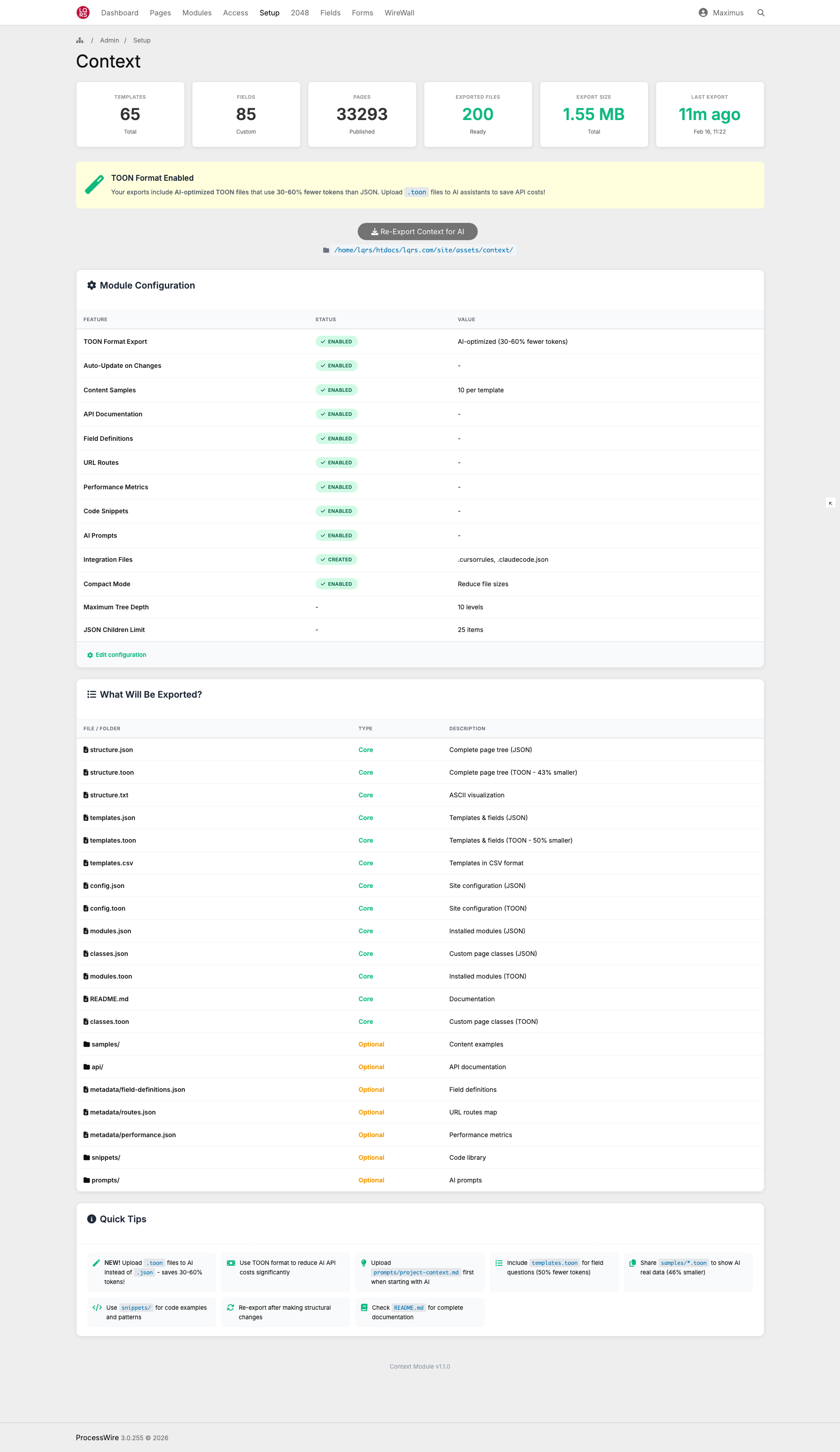Click the list icon beside What Will Be Exported
Screen dimensions: 840x1452
[91, 695]
